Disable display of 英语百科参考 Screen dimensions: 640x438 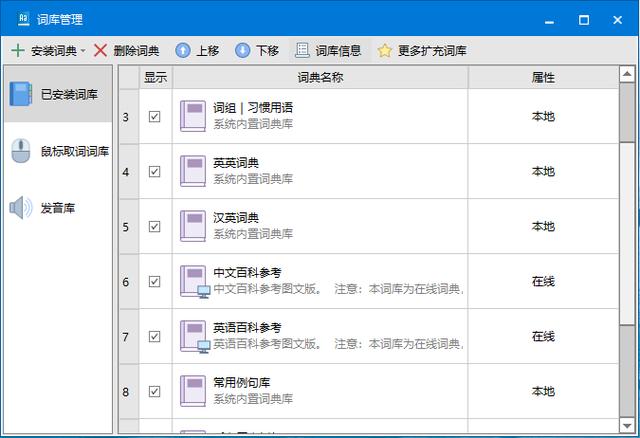click(x=154, y=337)
